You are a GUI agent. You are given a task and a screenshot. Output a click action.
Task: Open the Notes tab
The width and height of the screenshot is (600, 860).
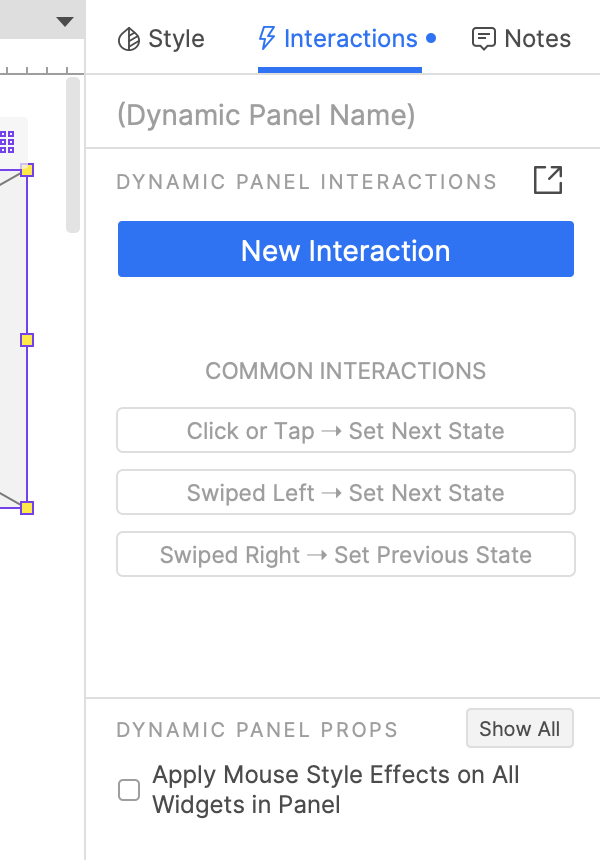pos(522,39)
